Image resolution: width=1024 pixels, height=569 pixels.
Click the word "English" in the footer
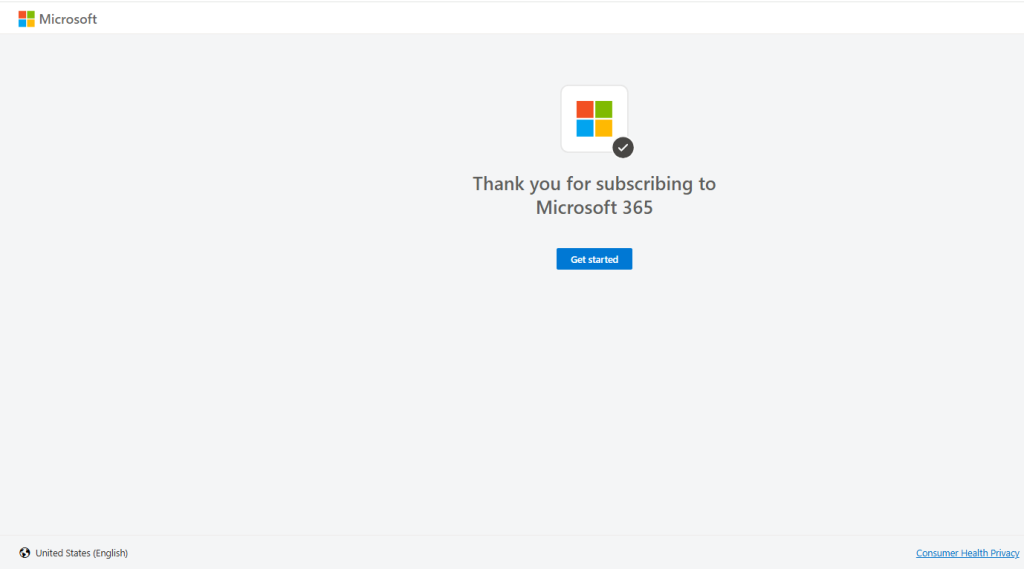coord(110,553)
